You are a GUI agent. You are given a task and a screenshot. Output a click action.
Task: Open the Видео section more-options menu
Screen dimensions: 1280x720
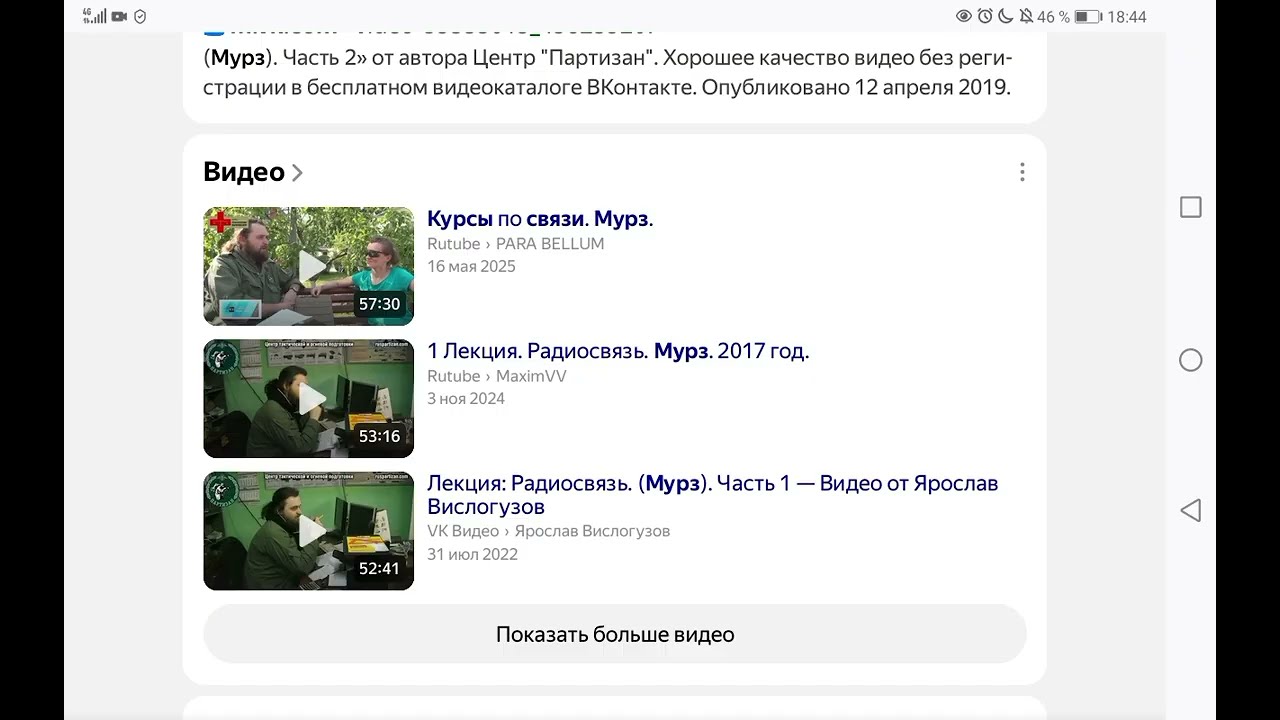click(x=1021, y=172)
